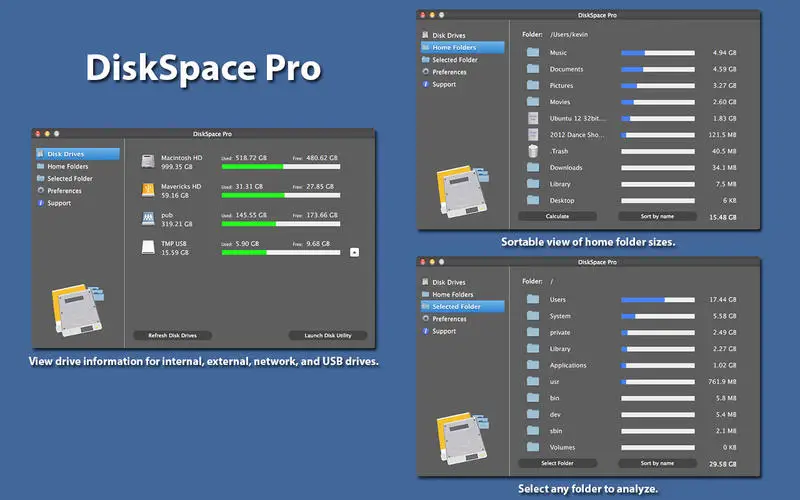Click the usr folder icon

tap(533, 381)
